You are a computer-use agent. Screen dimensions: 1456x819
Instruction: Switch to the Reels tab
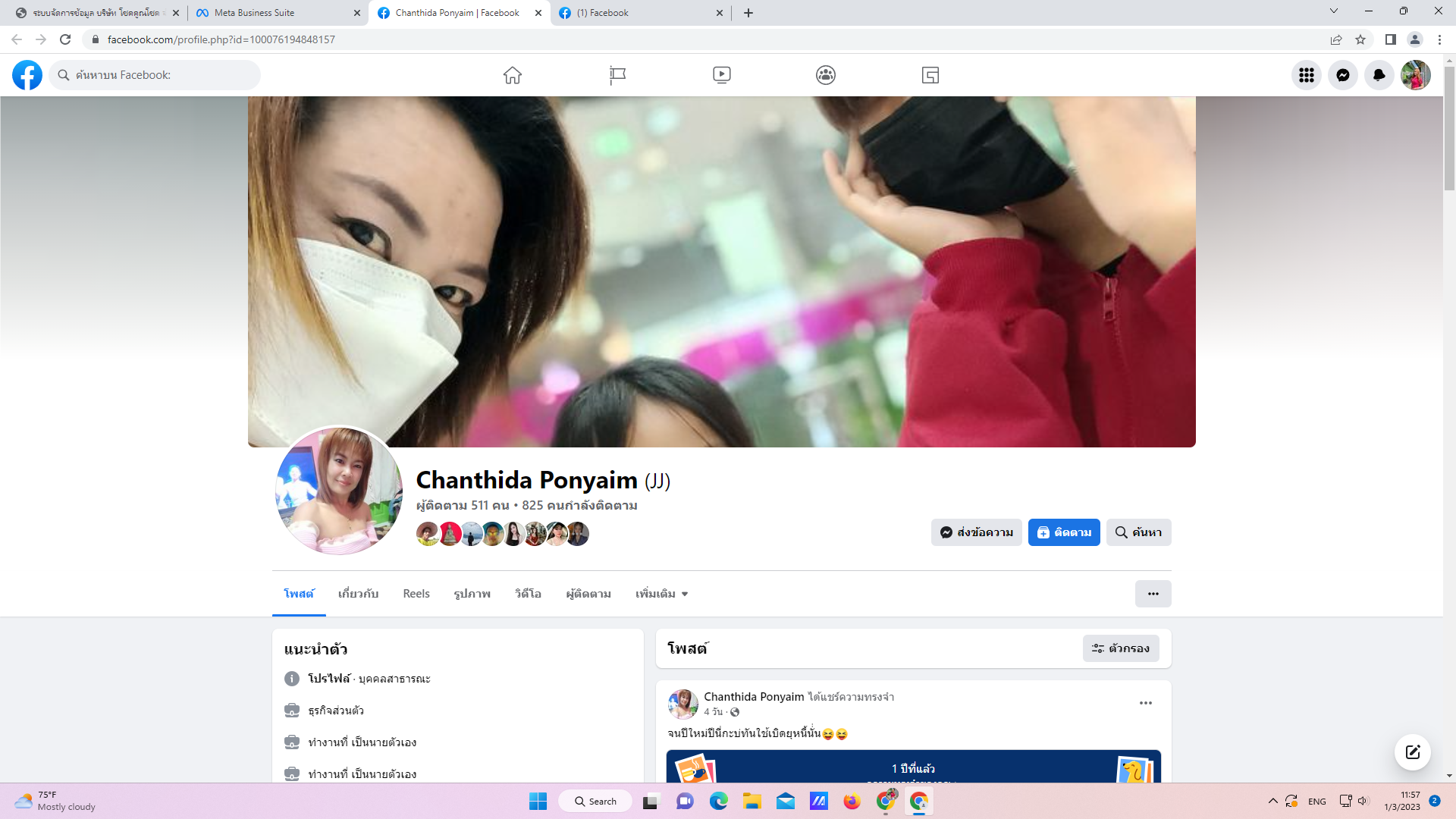tap(416, 594)
